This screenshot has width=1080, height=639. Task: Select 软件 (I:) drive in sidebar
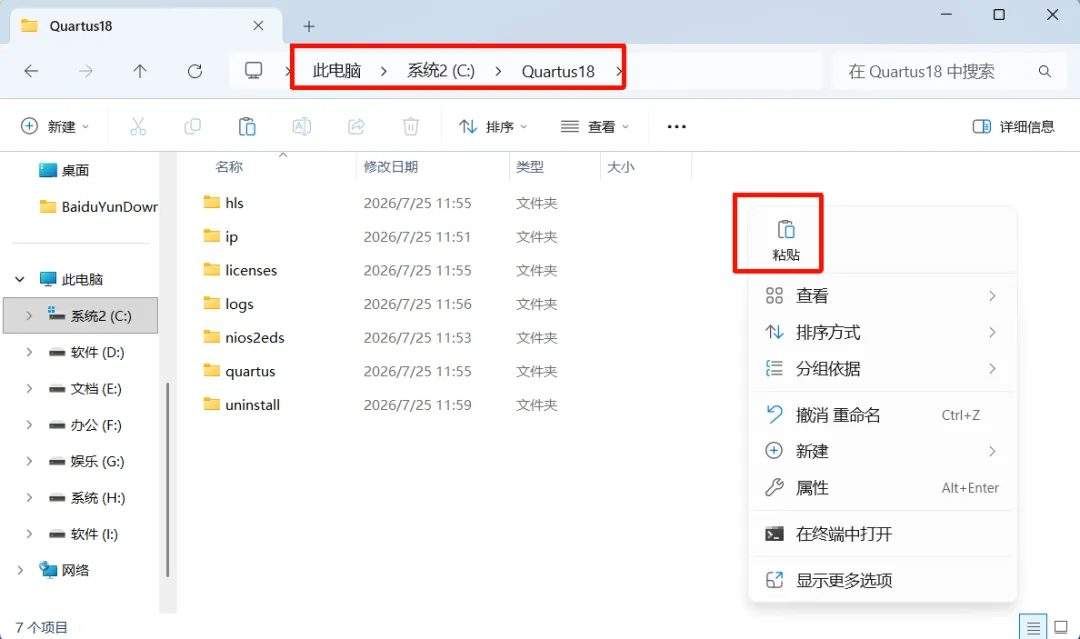point(83,534)
